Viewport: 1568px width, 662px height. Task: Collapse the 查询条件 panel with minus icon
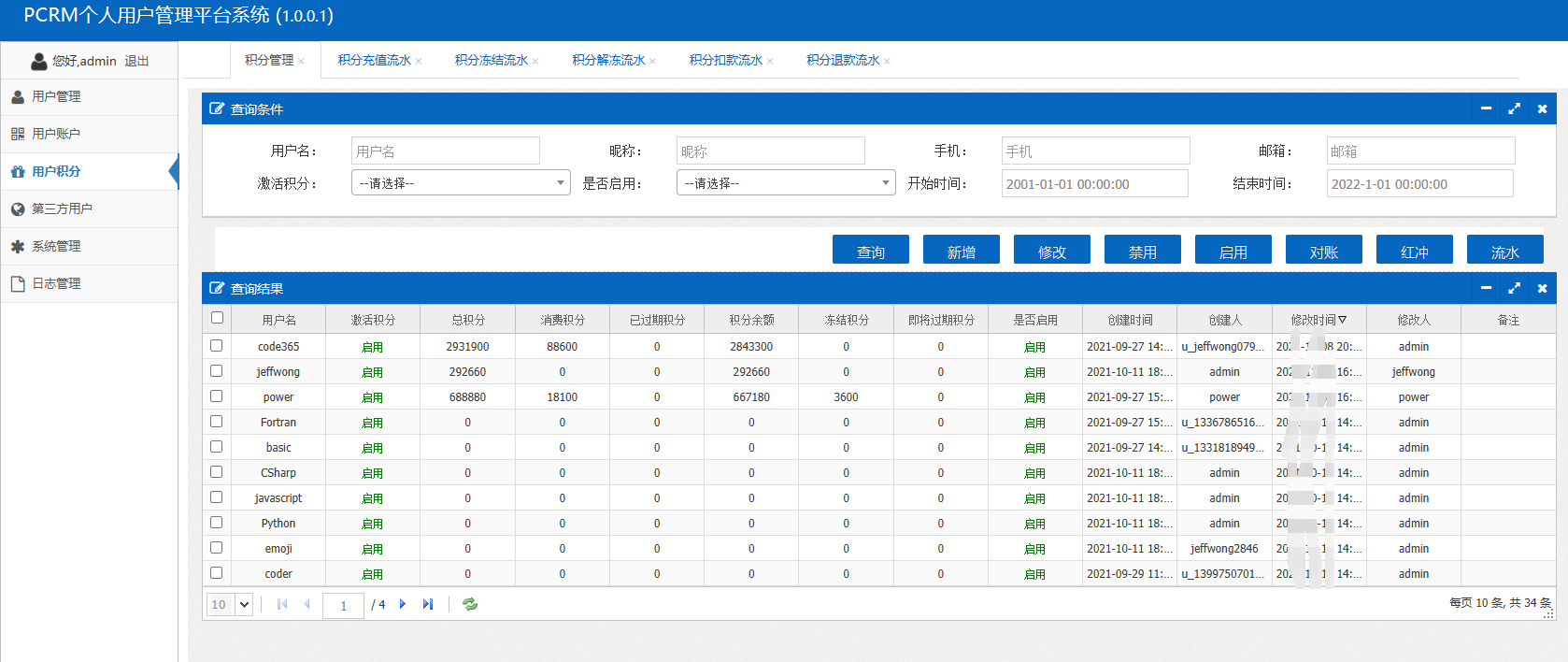1486,108
